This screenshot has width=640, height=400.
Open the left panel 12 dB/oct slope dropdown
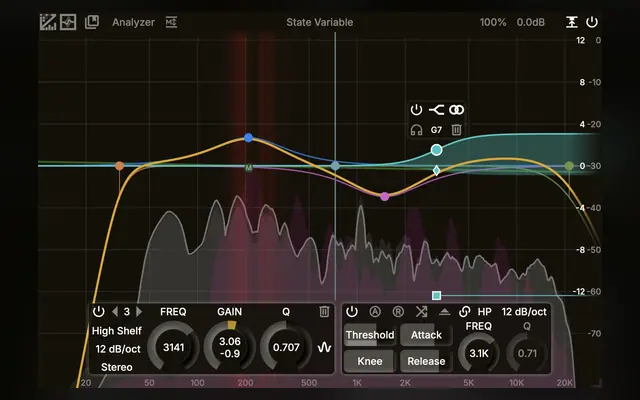pos(118,349)
